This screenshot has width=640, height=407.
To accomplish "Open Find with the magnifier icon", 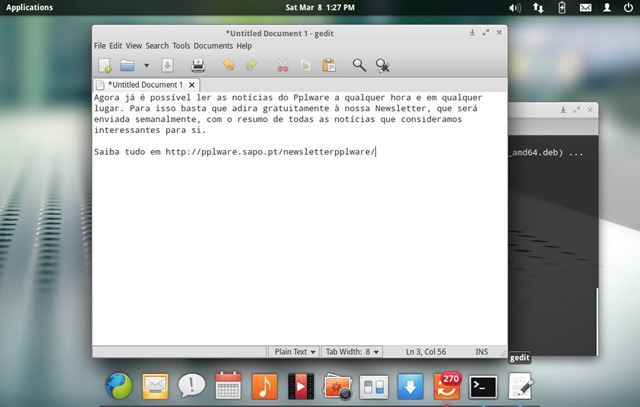I will click(x=359, y=65).
